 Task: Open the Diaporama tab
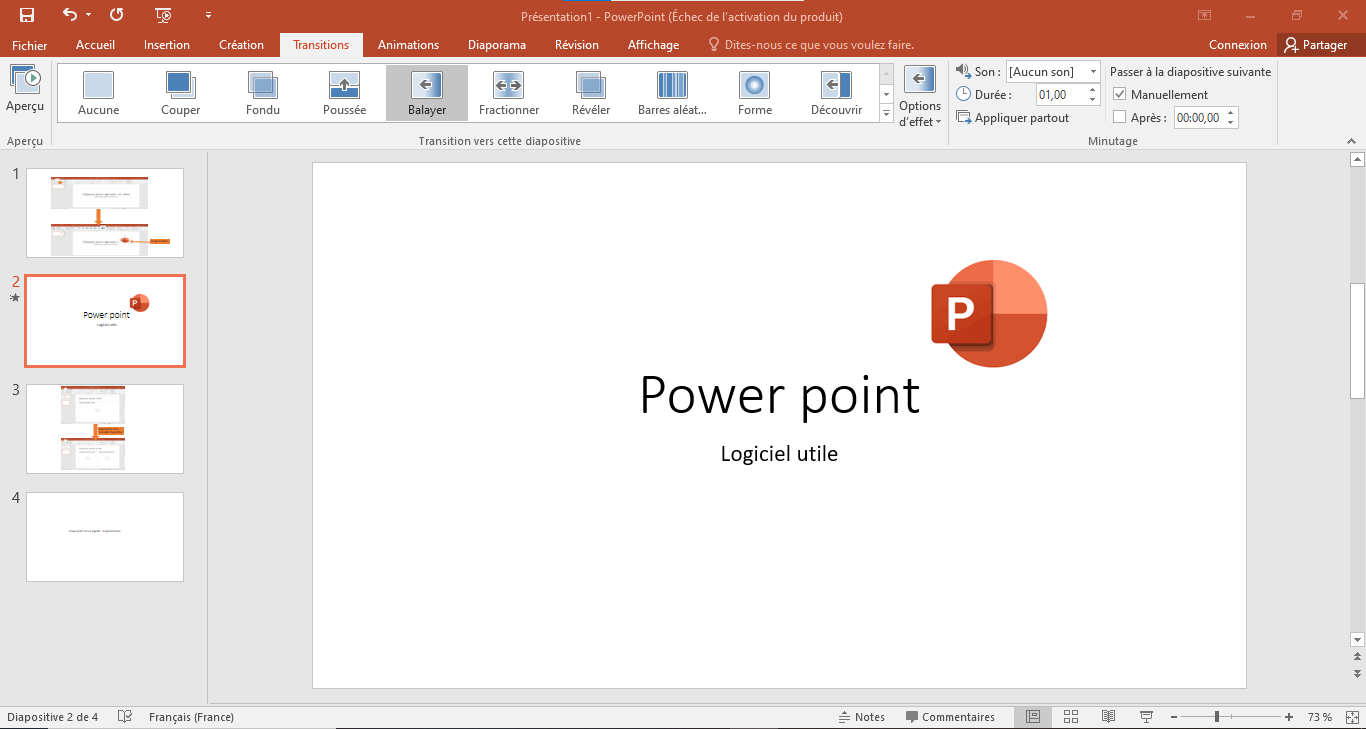497,45
